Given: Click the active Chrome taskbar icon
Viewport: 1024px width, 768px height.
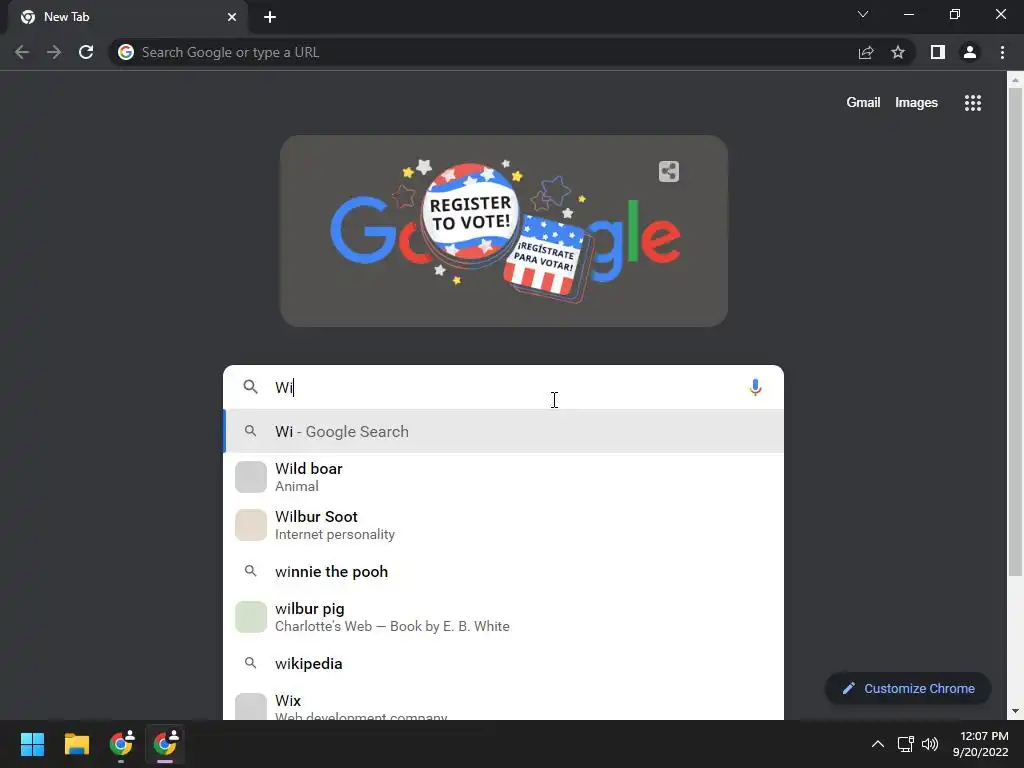Looking at the screenshot, I should pyautogui.click(x=165, y=744).
